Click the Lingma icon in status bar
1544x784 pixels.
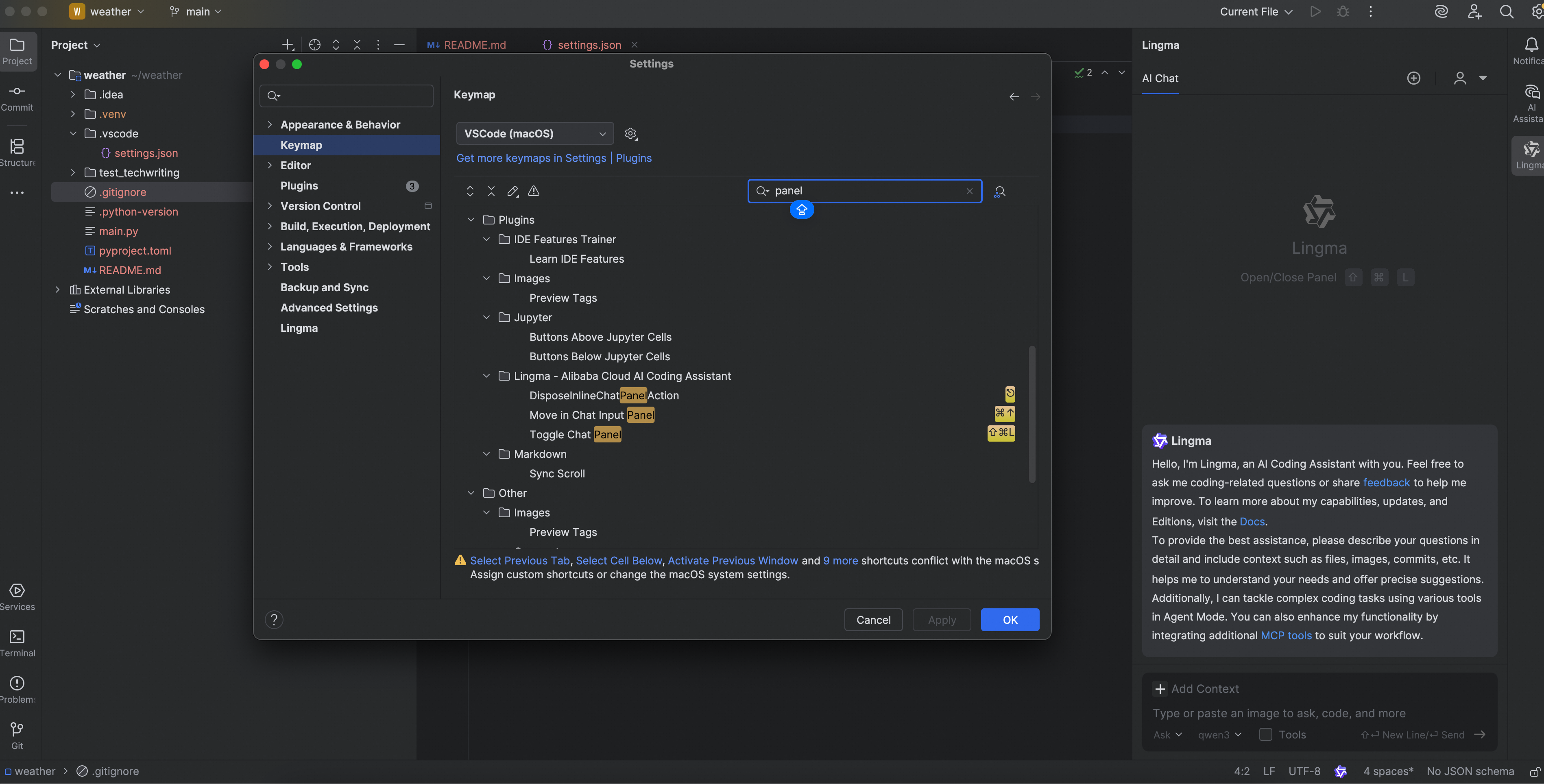tap(1341, 771)
